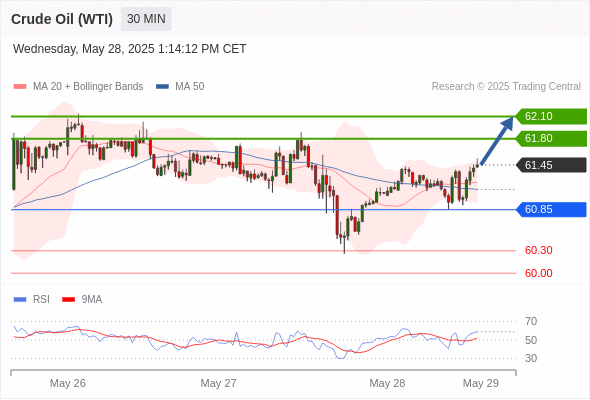Click the 30 MIN timeframe badge
The image size is (590, 400).
pyautogui.click(x=146, y=19)
